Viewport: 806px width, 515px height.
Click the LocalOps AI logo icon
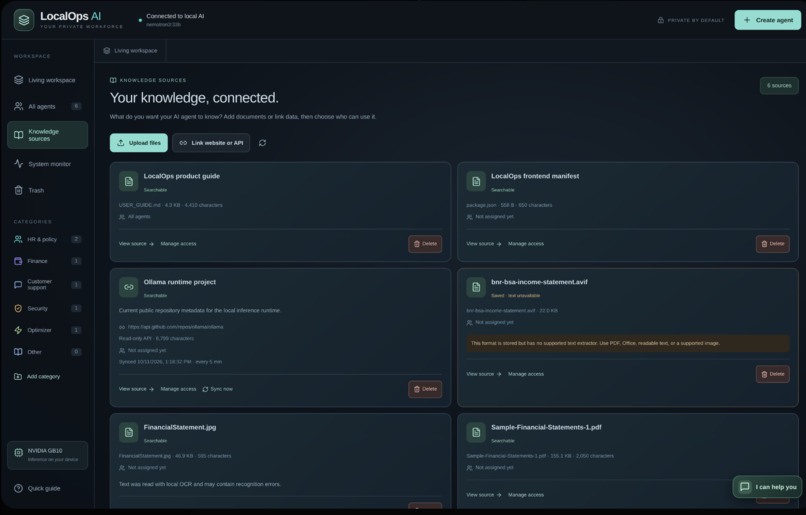(24, 20)
